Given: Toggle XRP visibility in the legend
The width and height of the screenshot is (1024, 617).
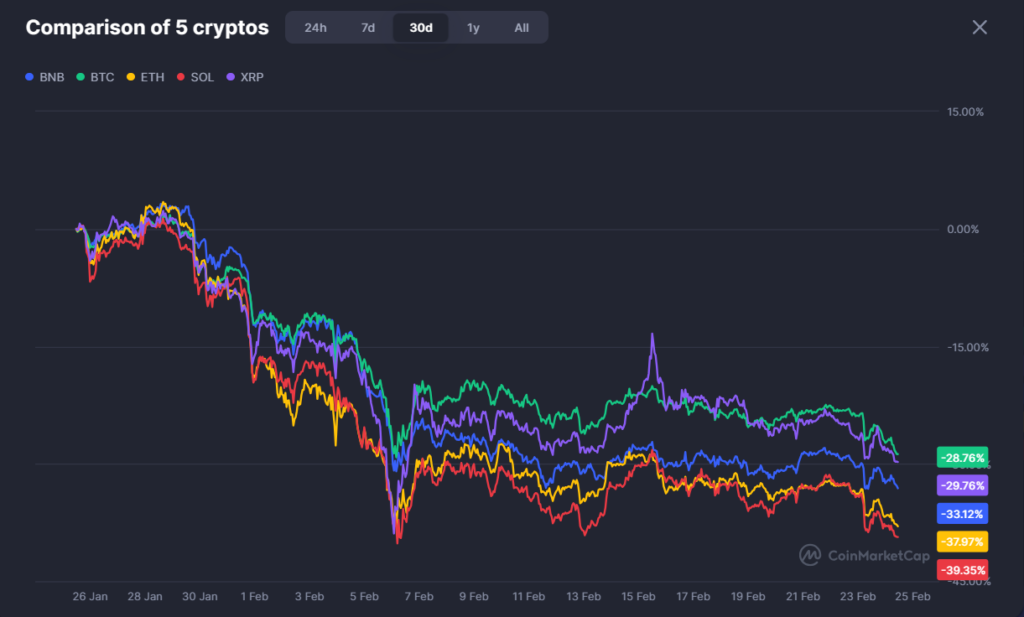Looking at the screenshot, I should (244, 76).
